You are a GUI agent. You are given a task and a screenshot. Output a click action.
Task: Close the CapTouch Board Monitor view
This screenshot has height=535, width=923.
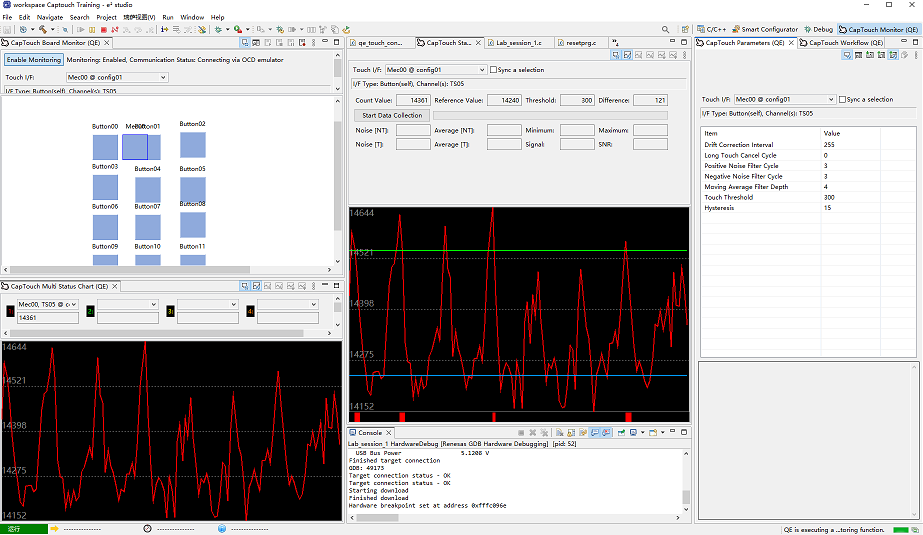point(107,43)
